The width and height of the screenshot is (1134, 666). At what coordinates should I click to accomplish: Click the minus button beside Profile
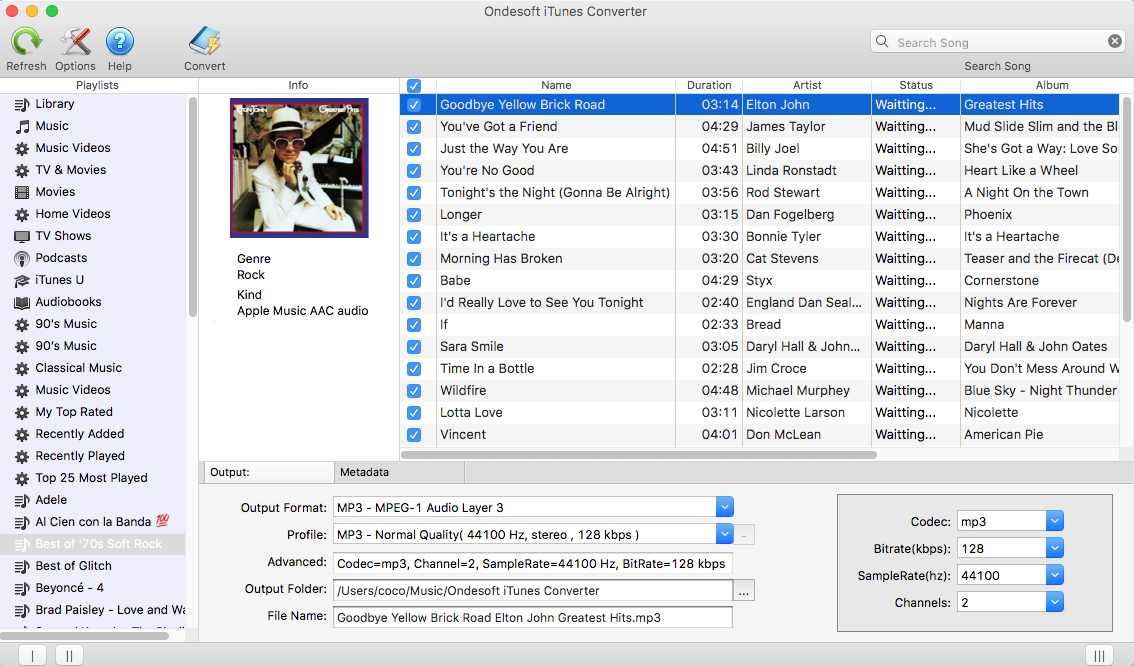point(743,535)
